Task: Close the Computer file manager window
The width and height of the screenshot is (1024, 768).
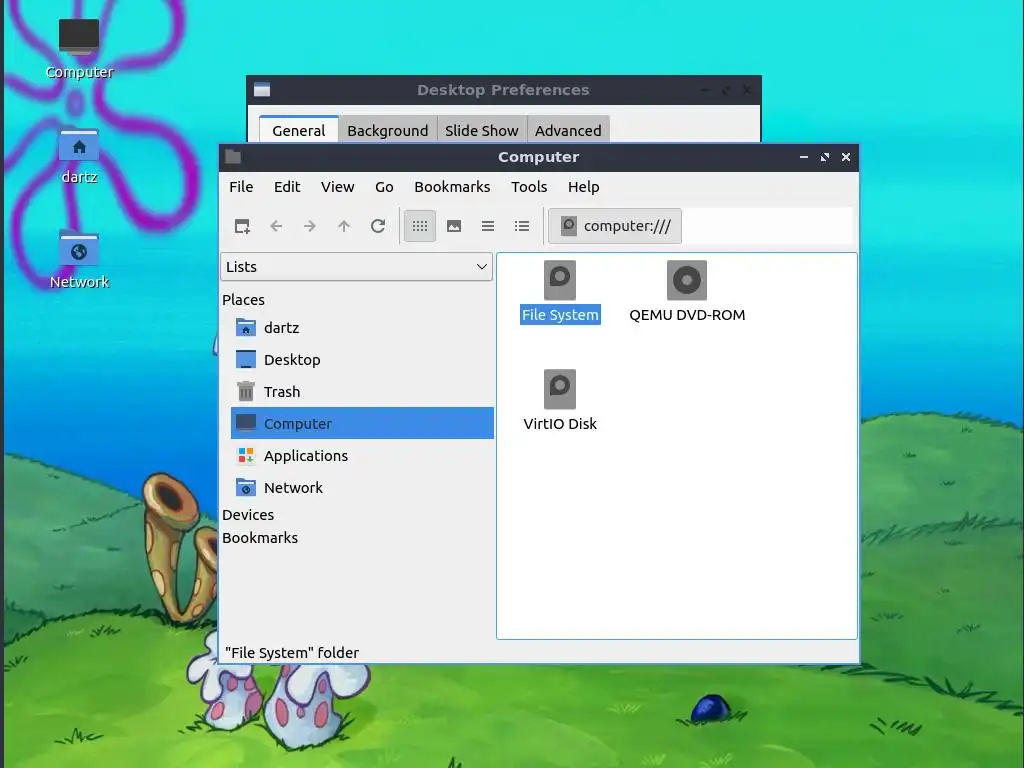Action: click(846, 157)
